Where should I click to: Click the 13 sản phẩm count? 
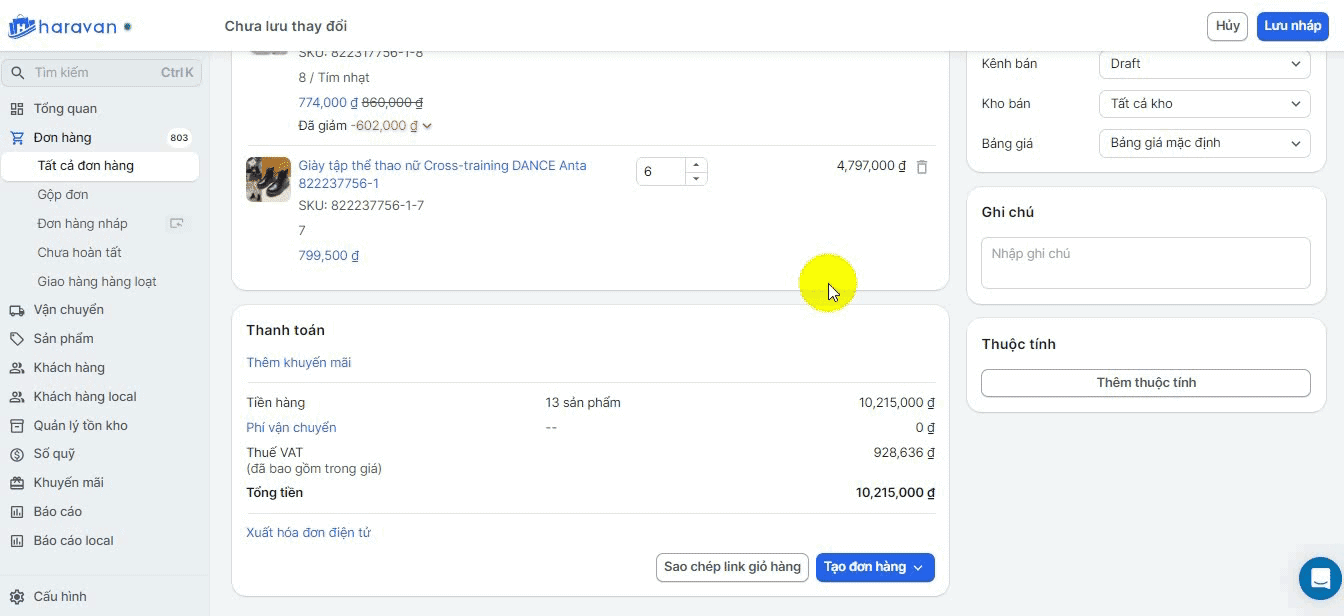tap(583, 403)
